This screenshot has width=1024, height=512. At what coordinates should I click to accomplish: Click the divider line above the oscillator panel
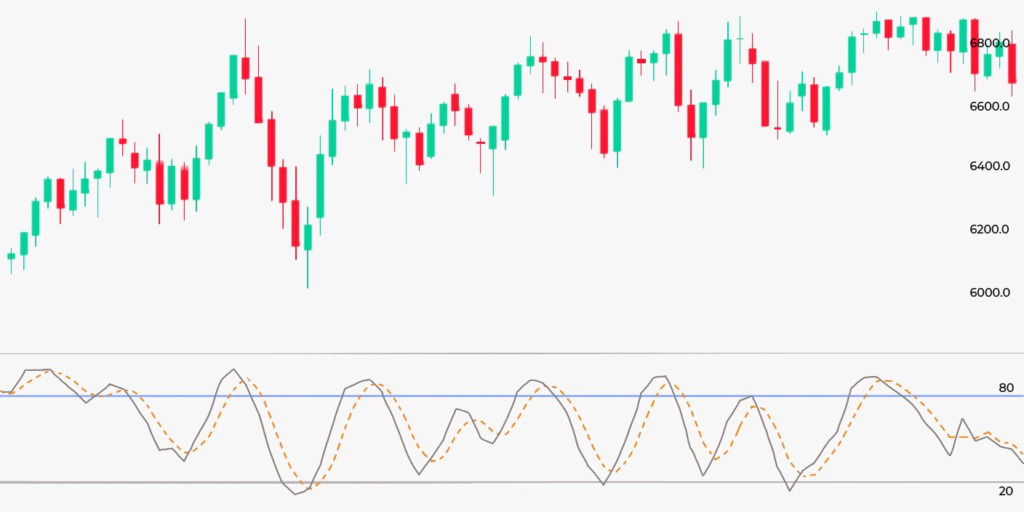click(x=500, y=353)
